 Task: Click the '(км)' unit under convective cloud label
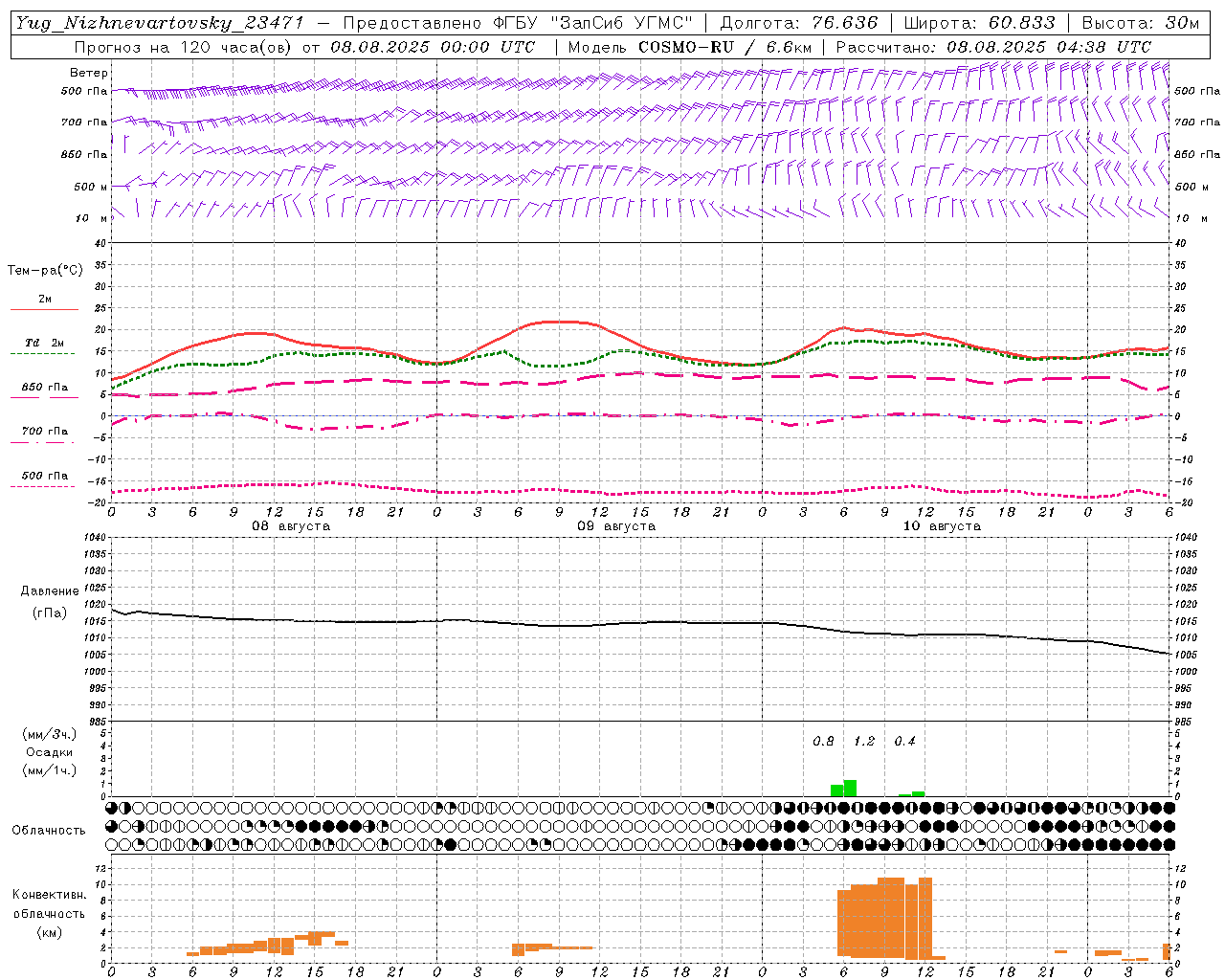pyautogui.click(x=49, y=932)
